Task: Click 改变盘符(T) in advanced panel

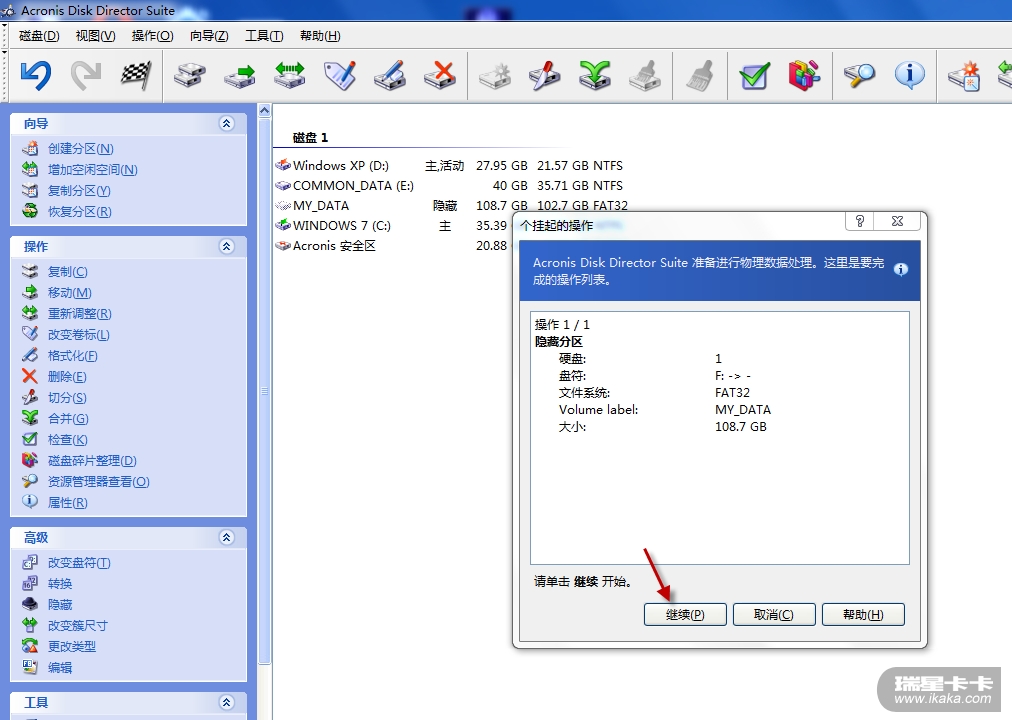Action: click(x=79, y=563)
